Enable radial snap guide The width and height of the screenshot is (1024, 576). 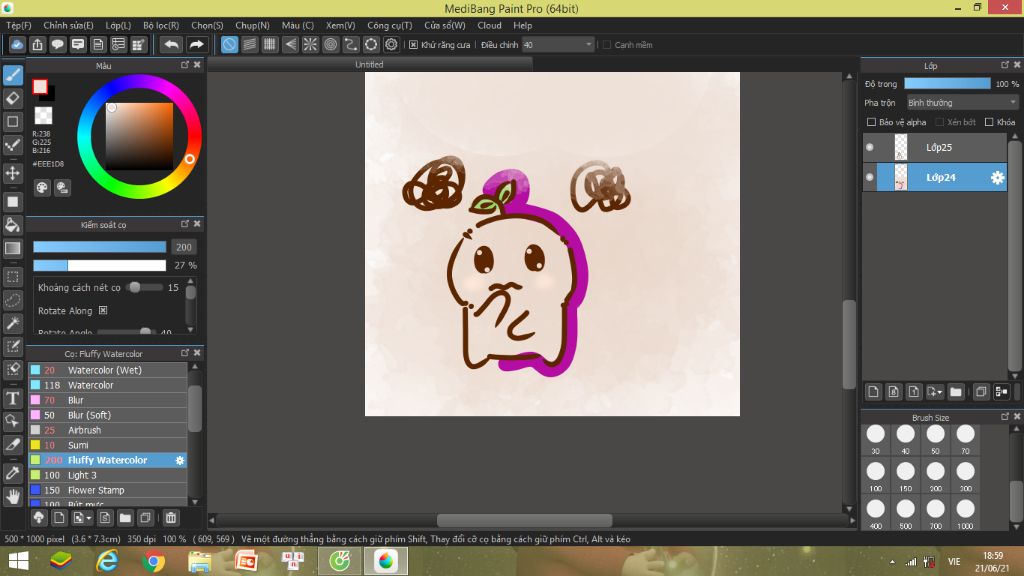[310, 44]
